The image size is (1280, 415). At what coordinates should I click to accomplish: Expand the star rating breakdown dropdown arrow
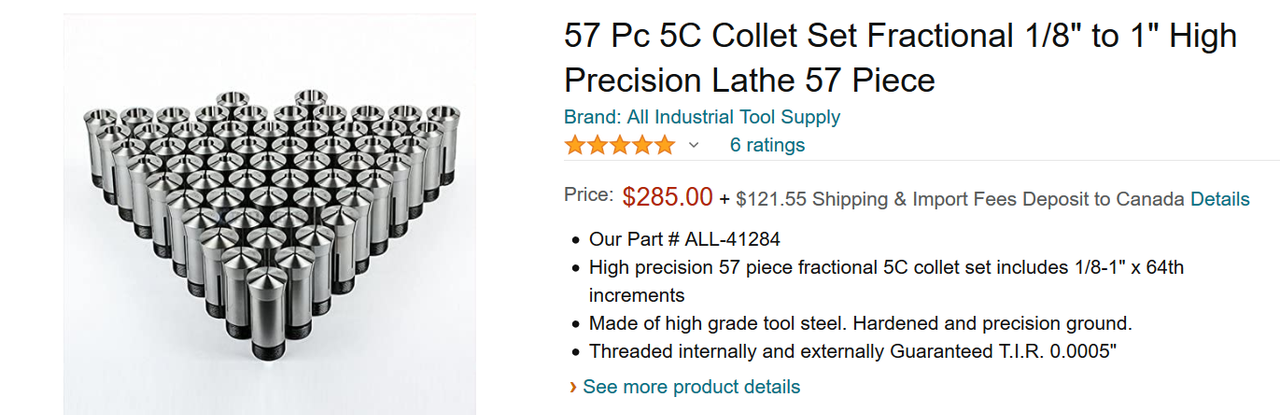pos(693,145)
